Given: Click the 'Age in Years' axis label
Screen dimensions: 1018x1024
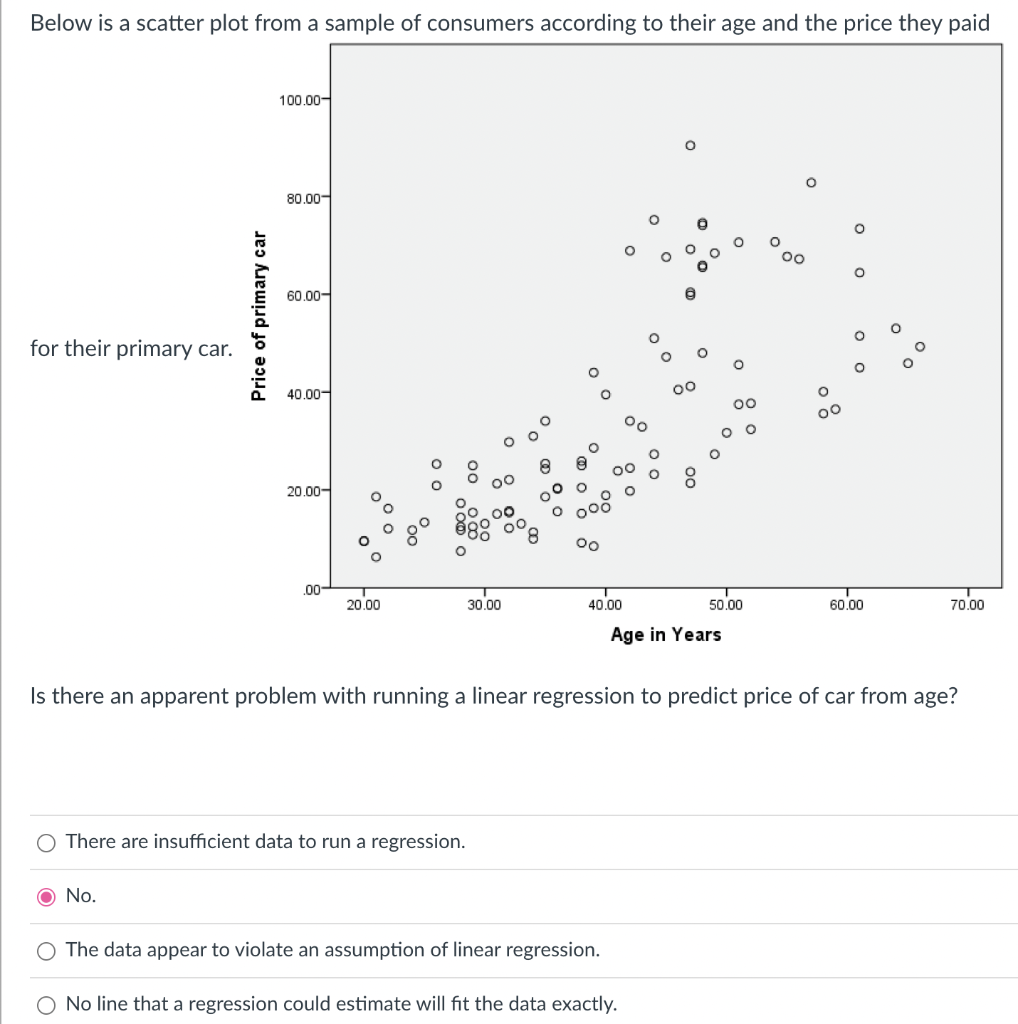Looking at the screenshot, I should coord(665,634).
